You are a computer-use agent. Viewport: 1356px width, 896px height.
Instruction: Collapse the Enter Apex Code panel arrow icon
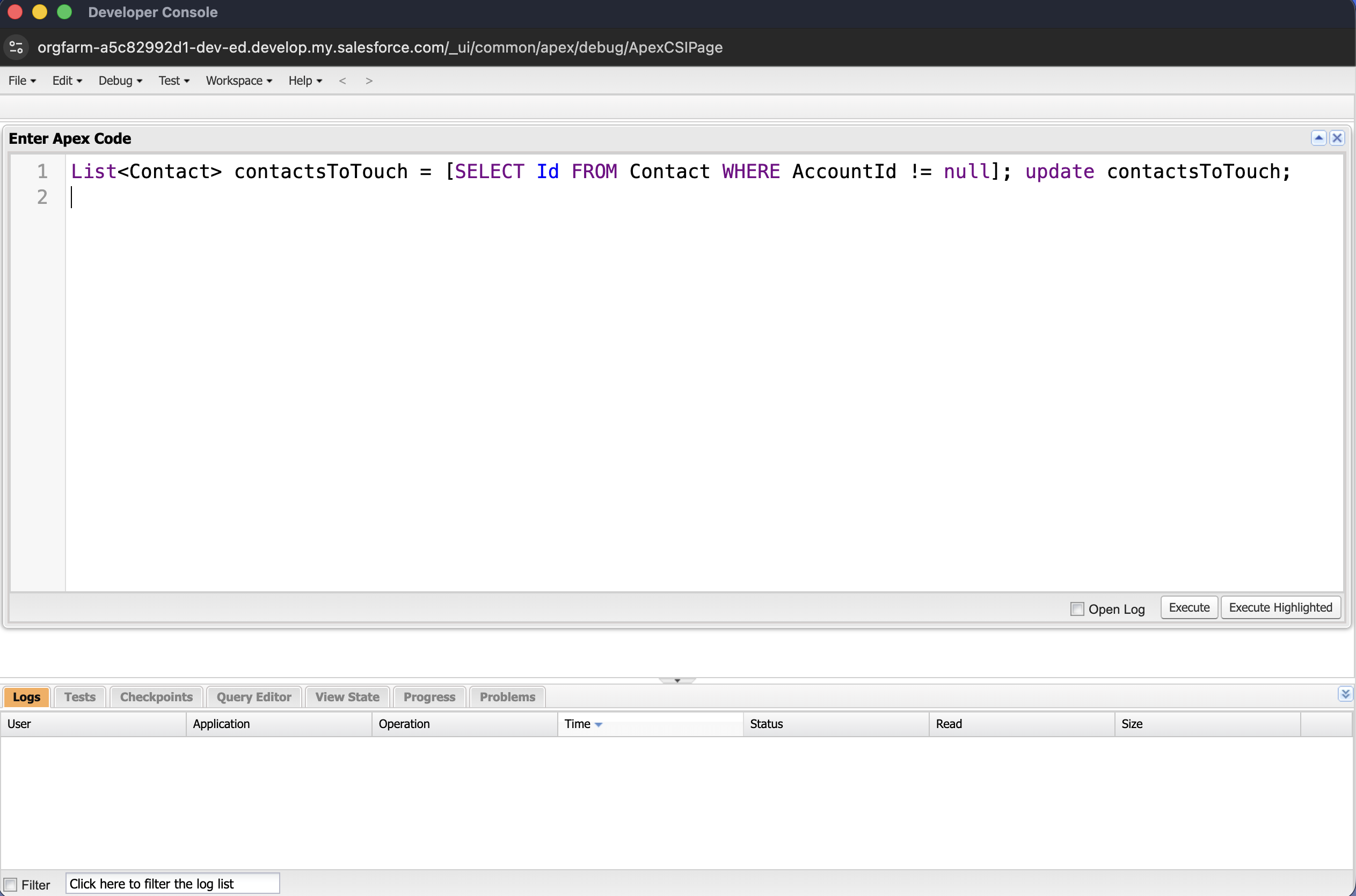[x=1318, y=138]
